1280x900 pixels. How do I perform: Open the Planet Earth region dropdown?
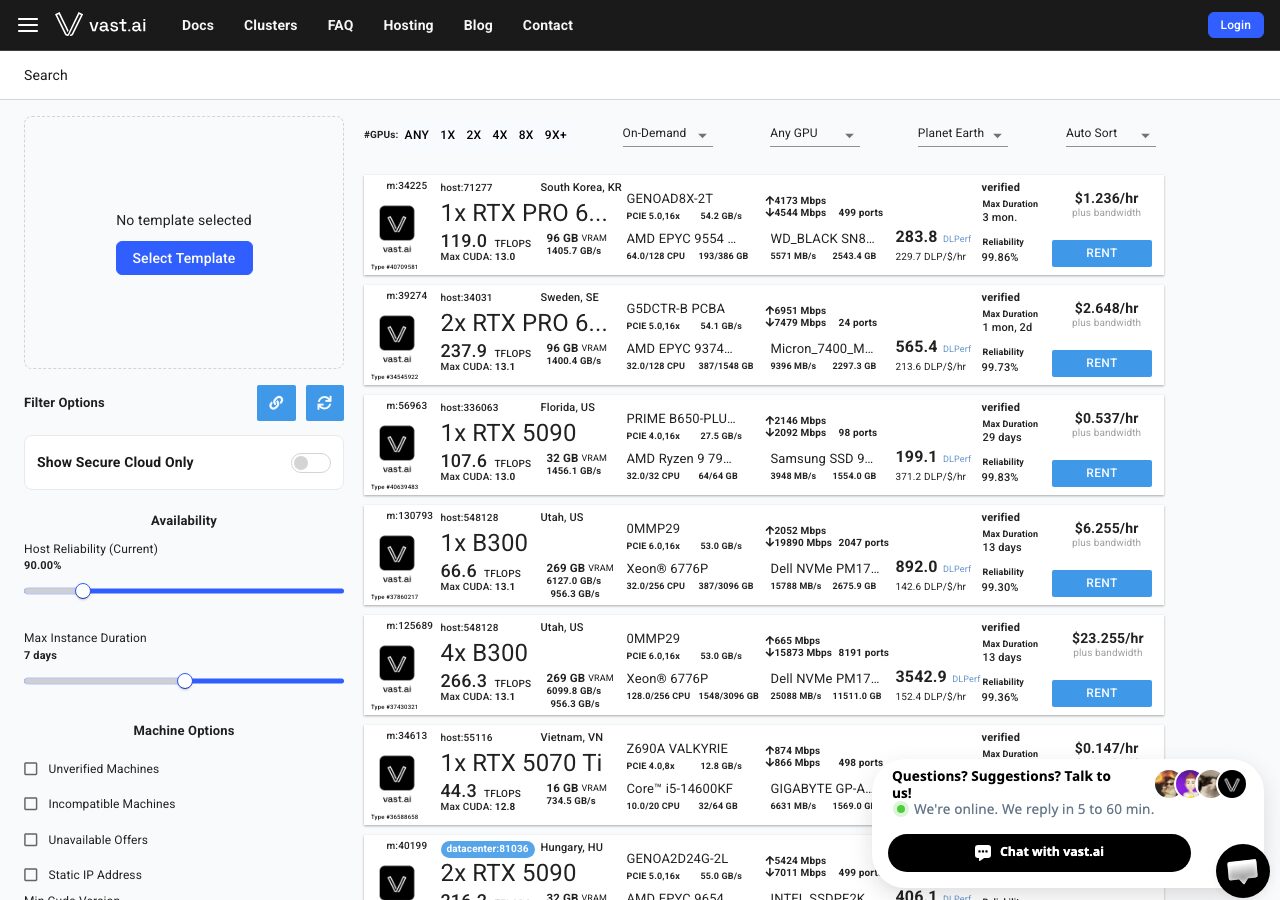[x=962, y=134]
